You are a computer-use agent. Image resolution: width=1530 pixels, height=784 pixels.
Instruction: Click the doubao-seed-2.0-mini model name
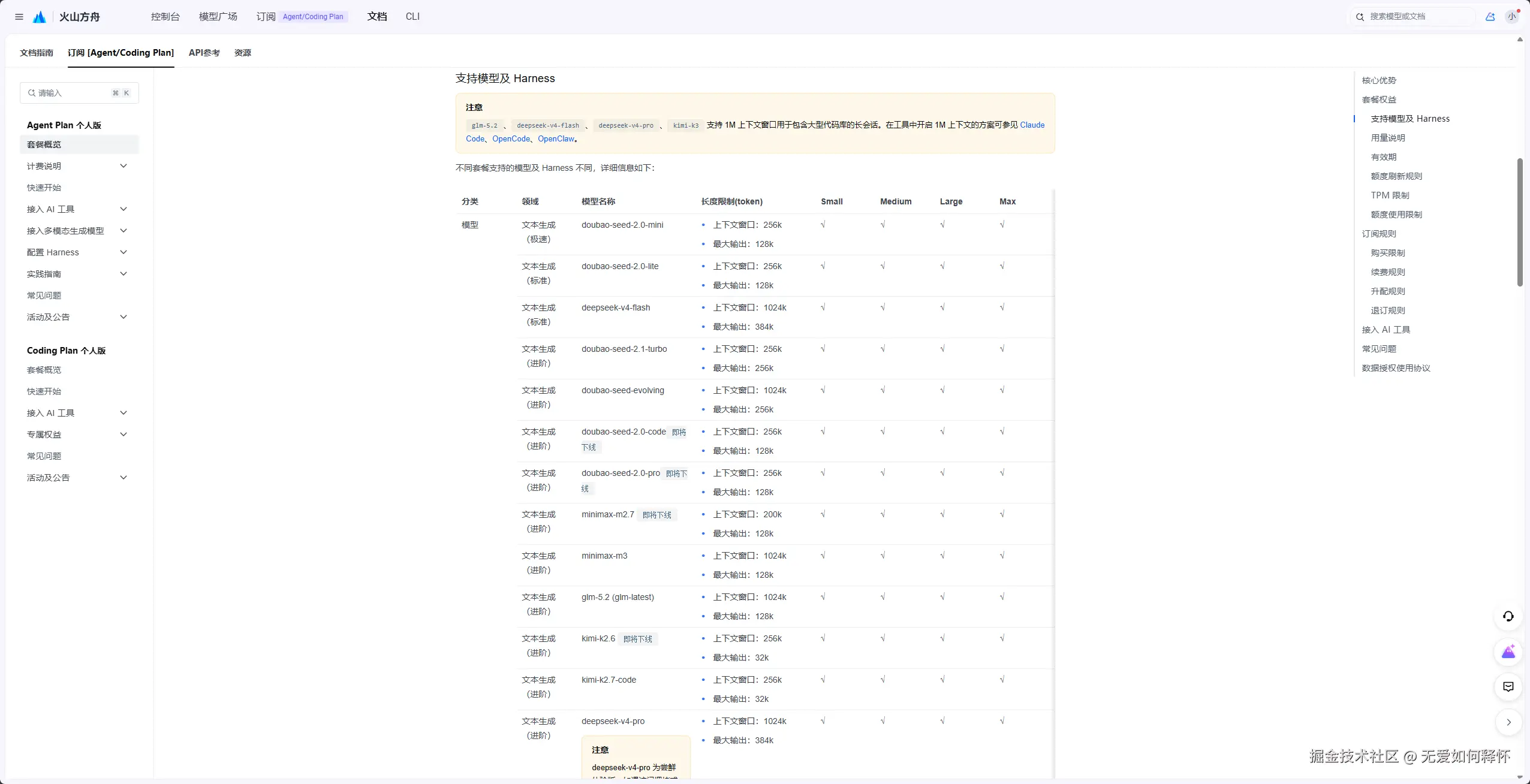[622, 225]
